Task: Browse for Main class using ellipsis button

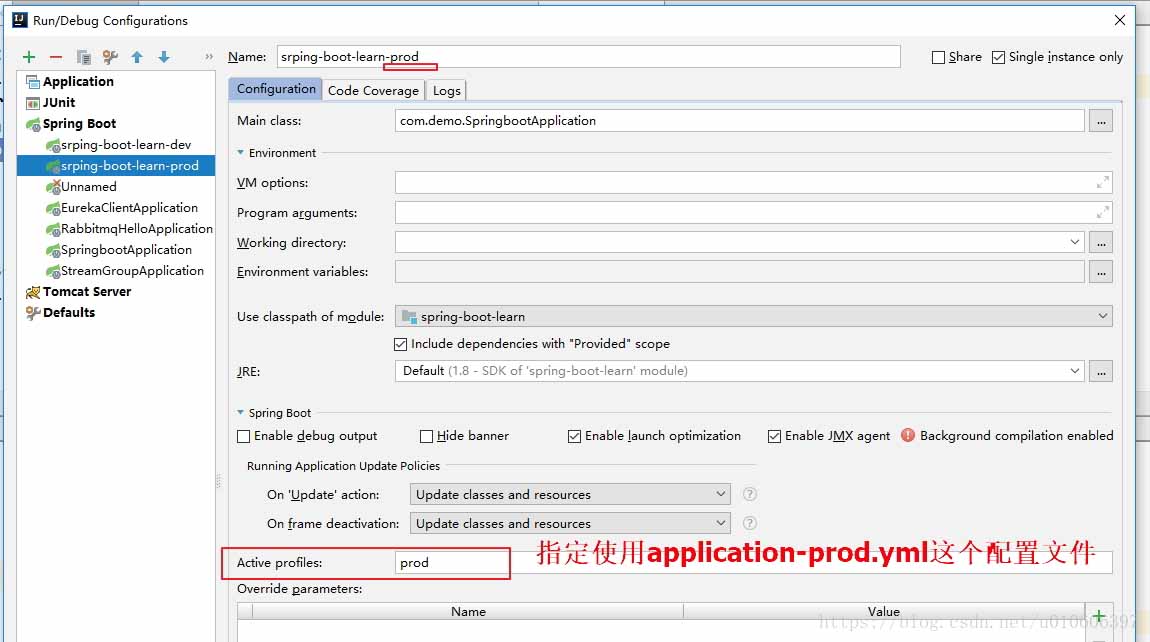Action: (x=1101, y=120)
